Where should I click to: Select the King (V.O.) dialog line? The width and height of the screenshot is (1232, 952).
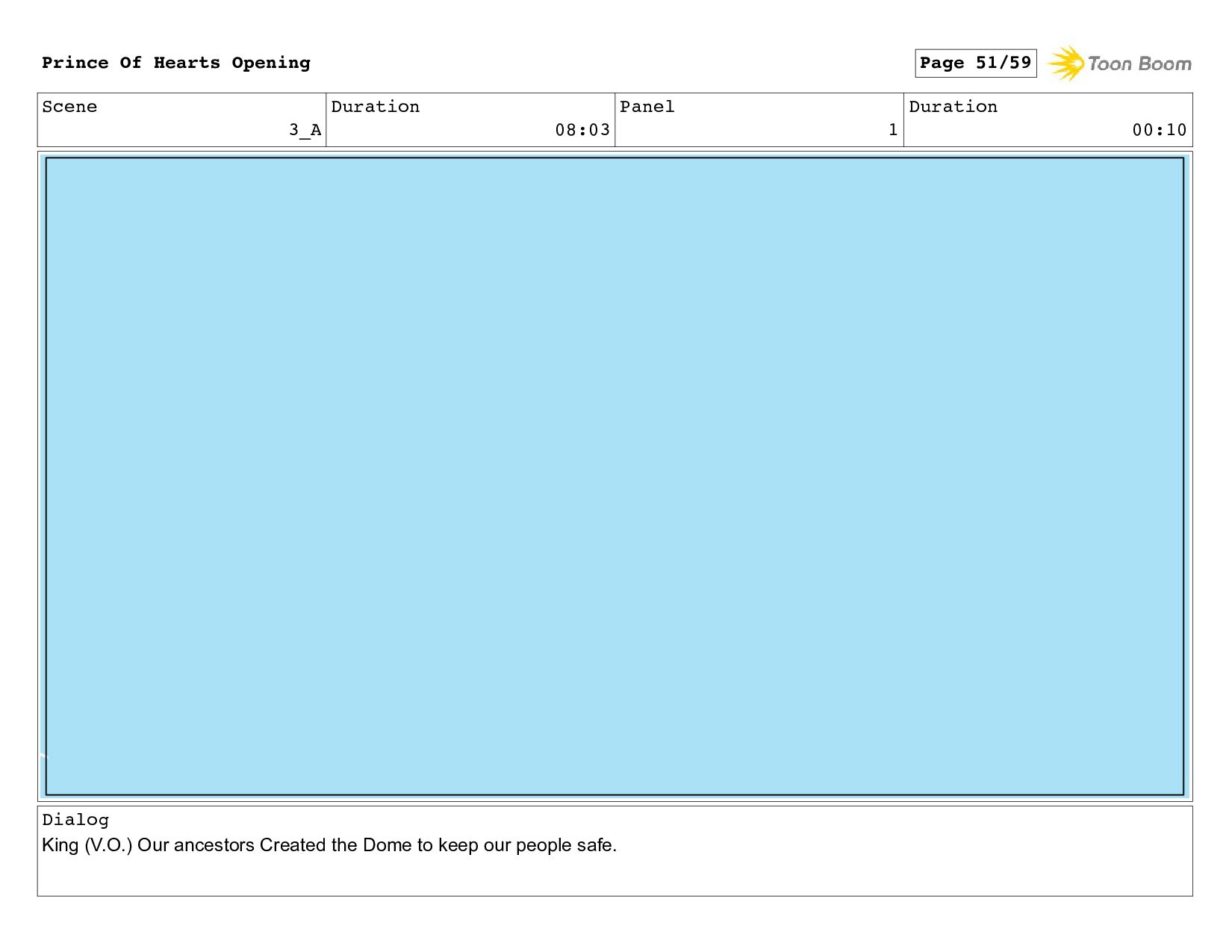click(329, 845)
